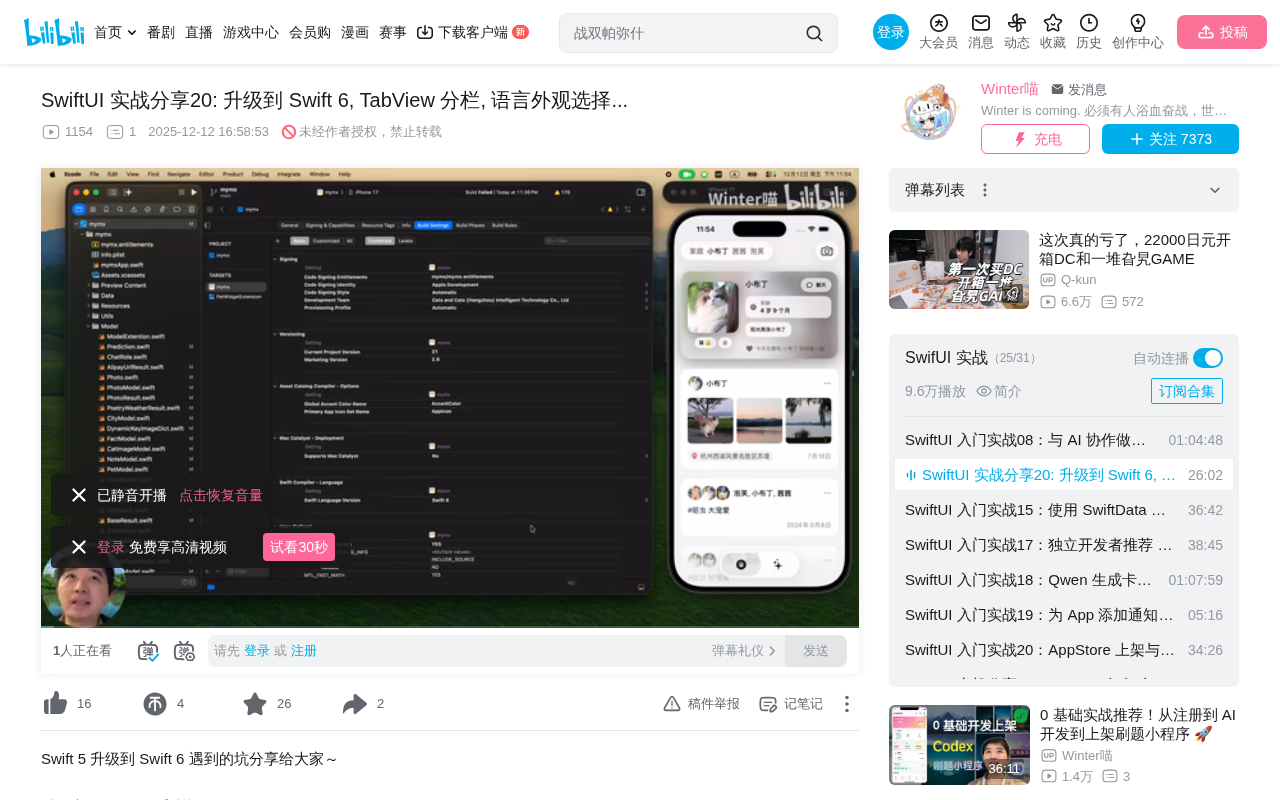The width and height of the screenshot is (1280, 800).
Task: Click the 下载客户端 download icon
Action: click(425, 32)
